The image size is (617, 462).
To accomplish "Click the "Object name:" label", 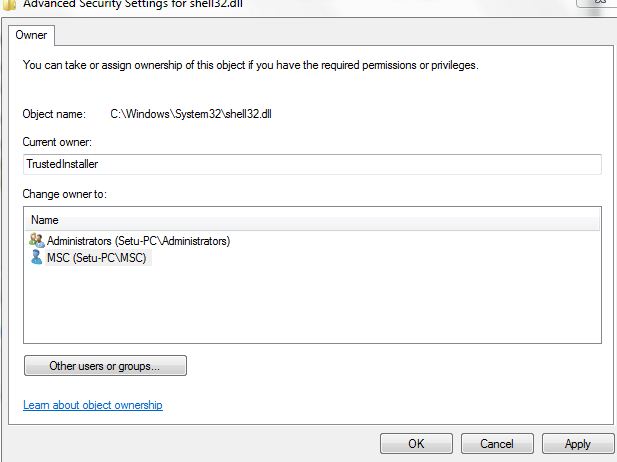I will 54,114.
